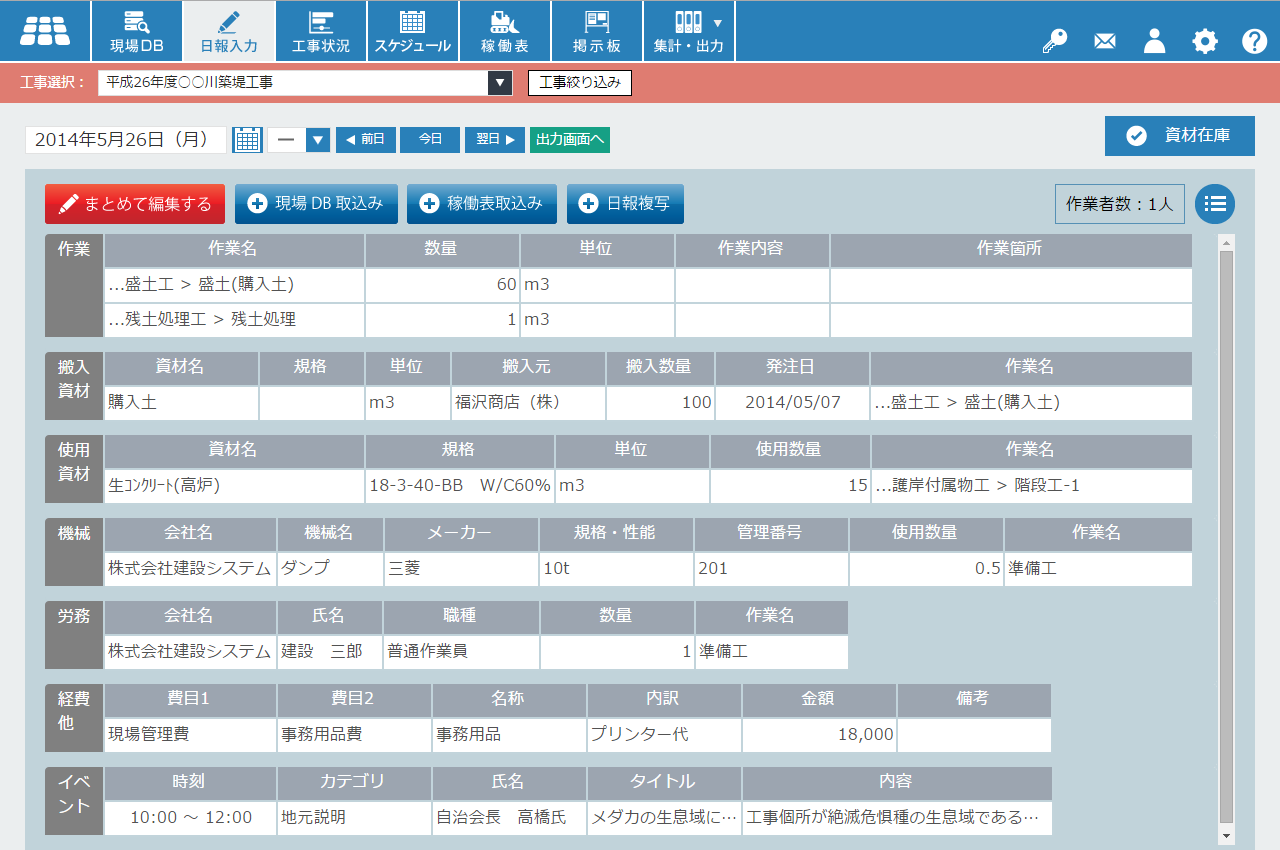Click the ダンプ machine name cell

[x=330, y=569]
